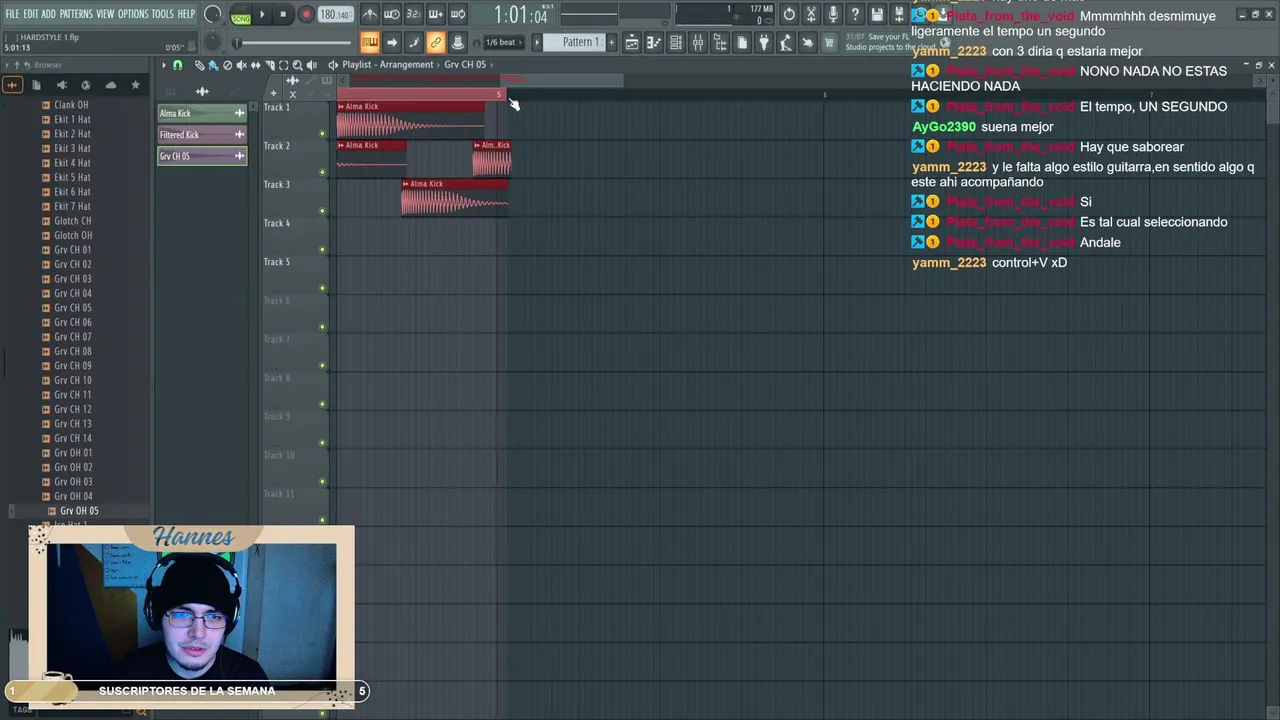Select the playlist Delete tool
1280x720 pixels.
click(x=227, y=65)
